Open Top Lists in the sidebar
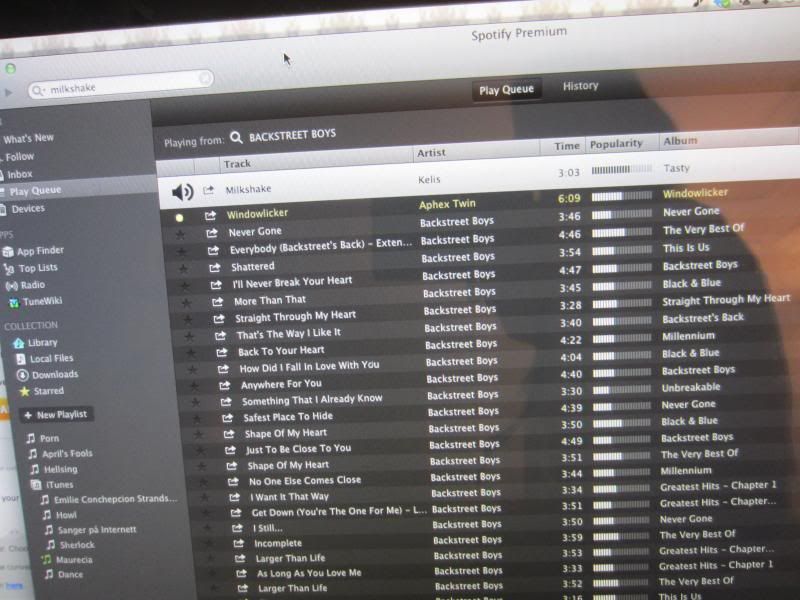The image size is (800, 600). (31, 268)
